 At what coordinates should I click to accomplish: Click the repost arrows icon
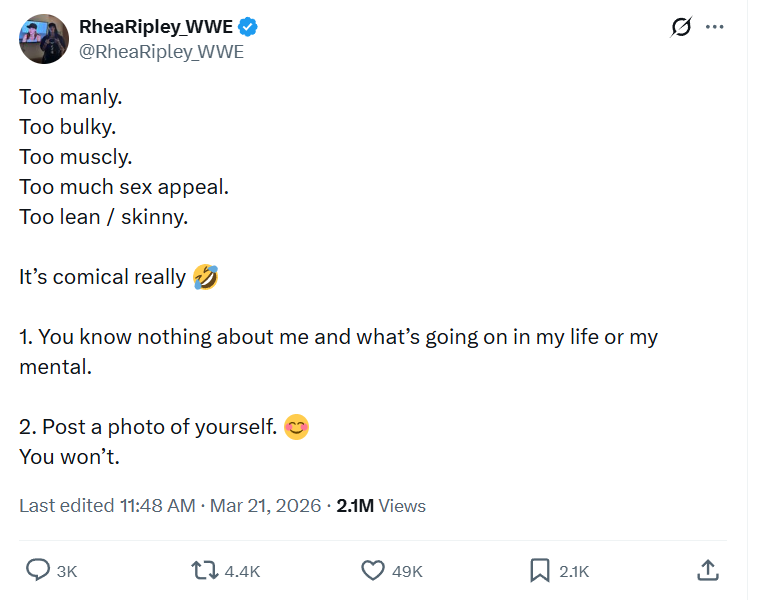(x=204, y=570)
